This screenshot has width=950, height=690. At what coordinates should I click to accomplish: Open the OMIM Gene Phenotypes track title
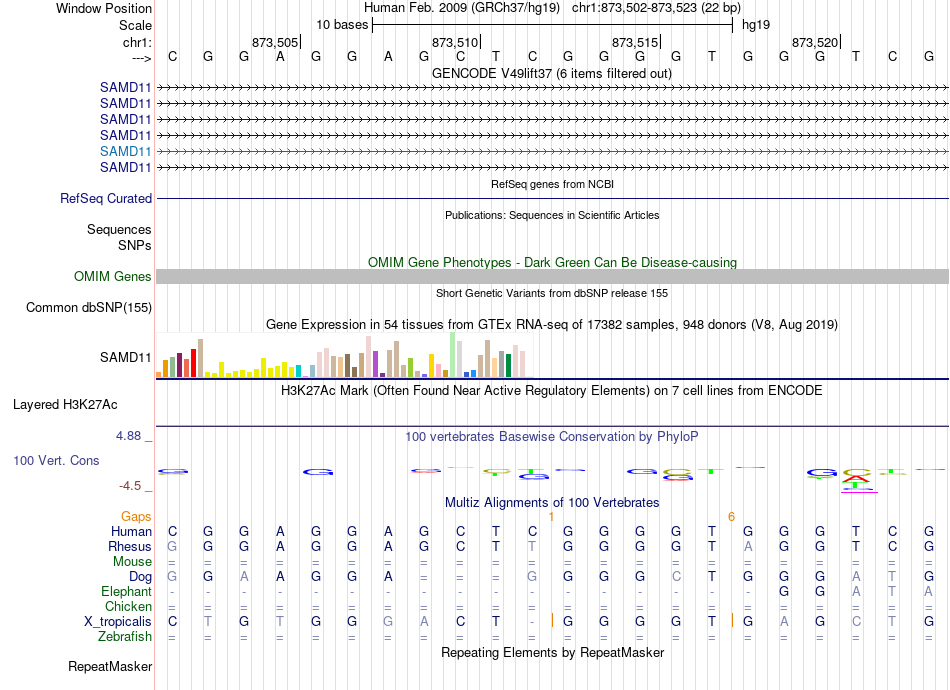pos(552,262)
